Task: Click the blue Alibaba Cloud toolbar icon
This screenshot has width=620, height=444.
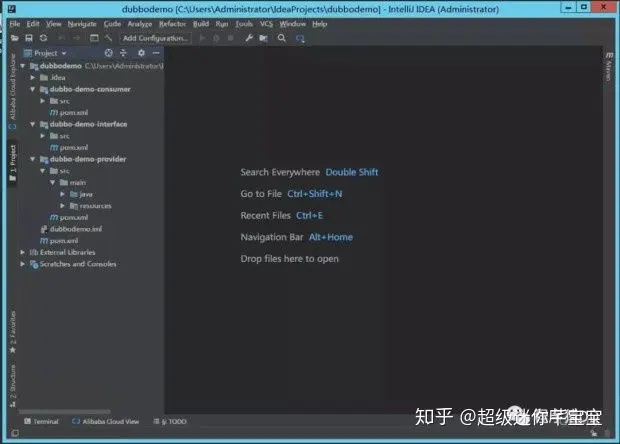Action: (x=300, y=38)
